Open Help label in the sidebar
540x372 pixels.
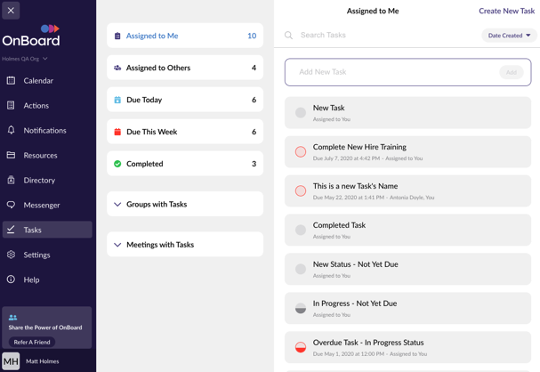[x=31, y=280]
